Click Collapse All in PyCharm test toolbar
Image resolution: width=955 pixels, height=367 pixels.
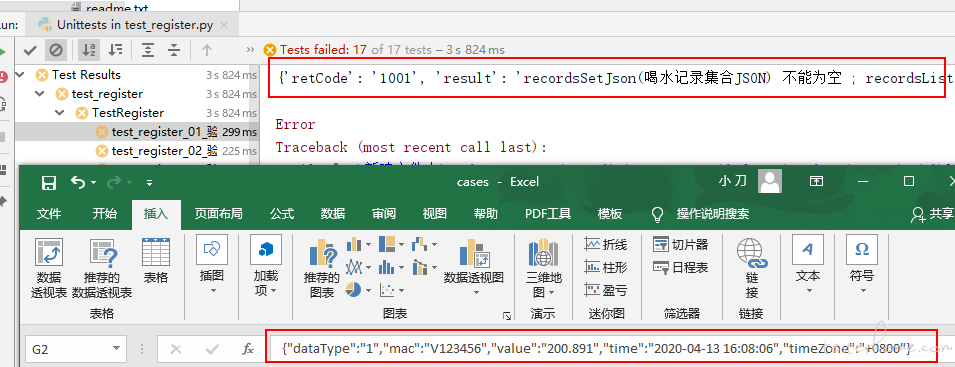click(x=174, y=50)
